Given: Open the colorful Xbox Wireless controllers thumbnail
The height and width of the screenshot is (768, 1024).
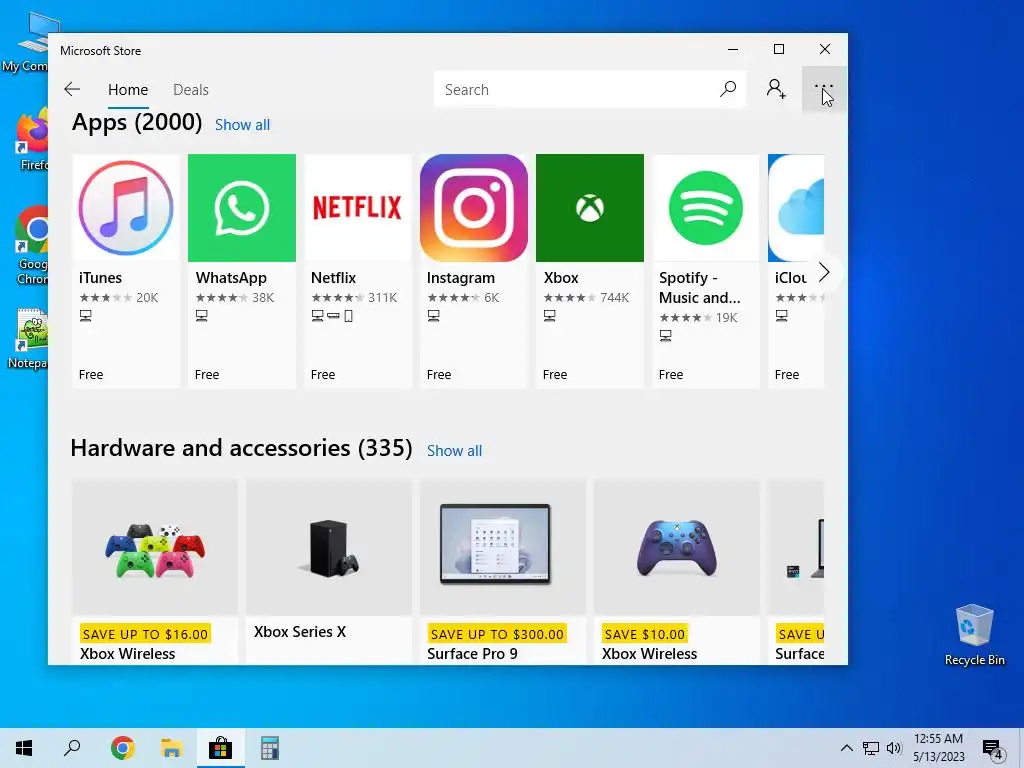Looking at the screenshot, I should coord(155,548).
